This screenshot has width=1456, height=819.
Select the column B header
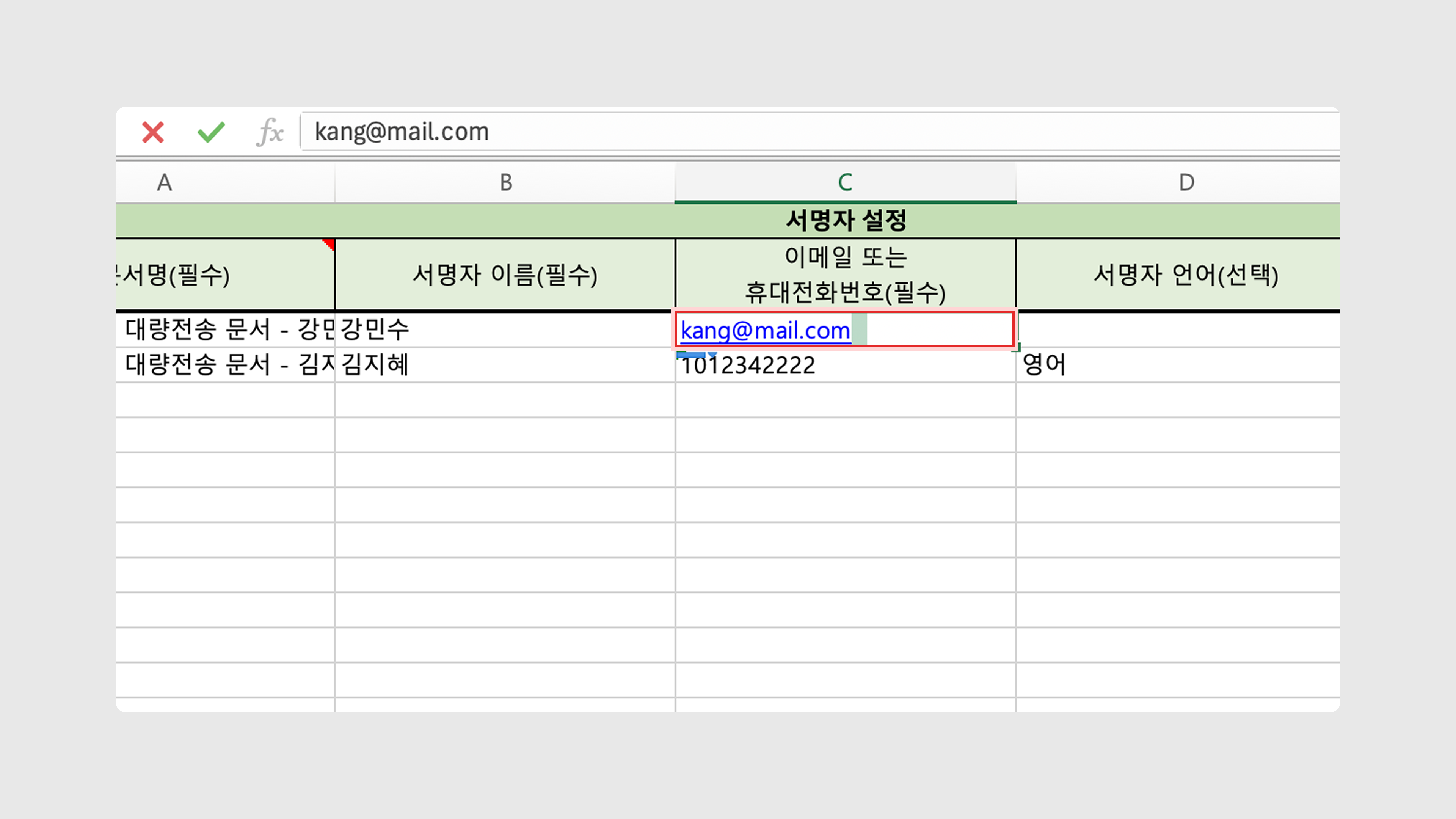click(505, 182)
